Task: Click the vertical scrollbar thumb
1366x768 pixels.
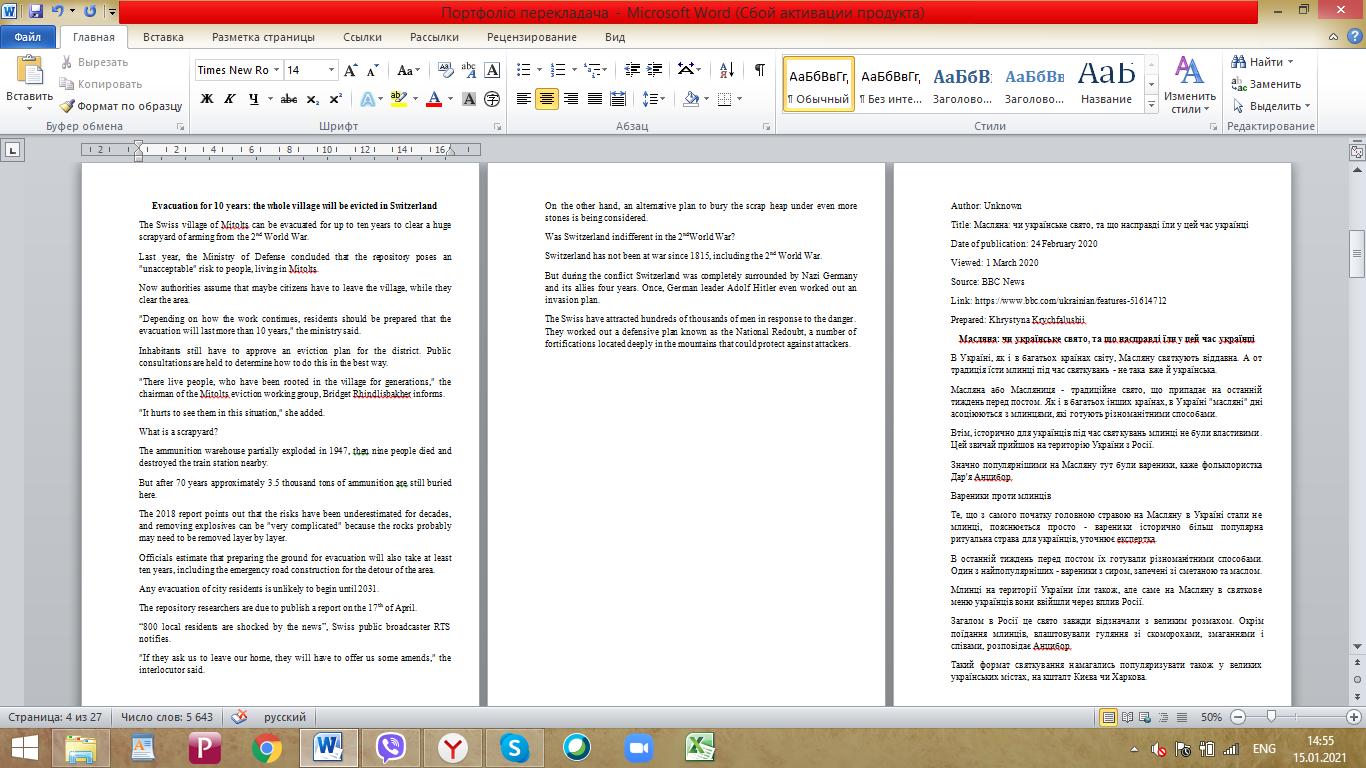Action: pyautogui.click(x=1357, y=253)
